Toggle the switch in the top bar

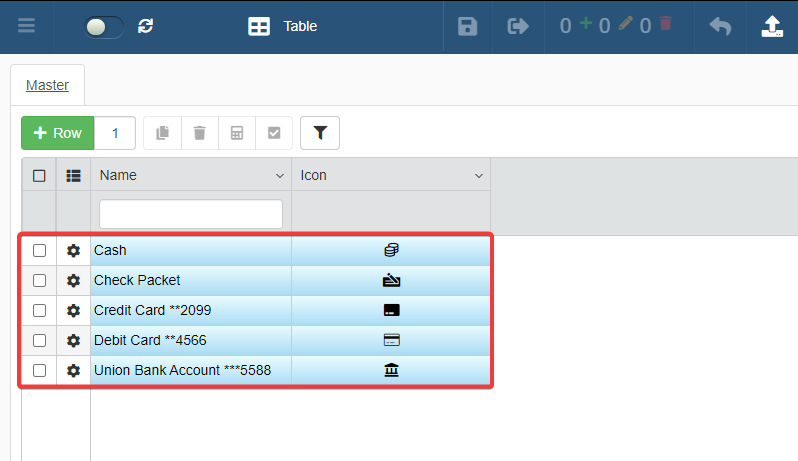[104, 27]
